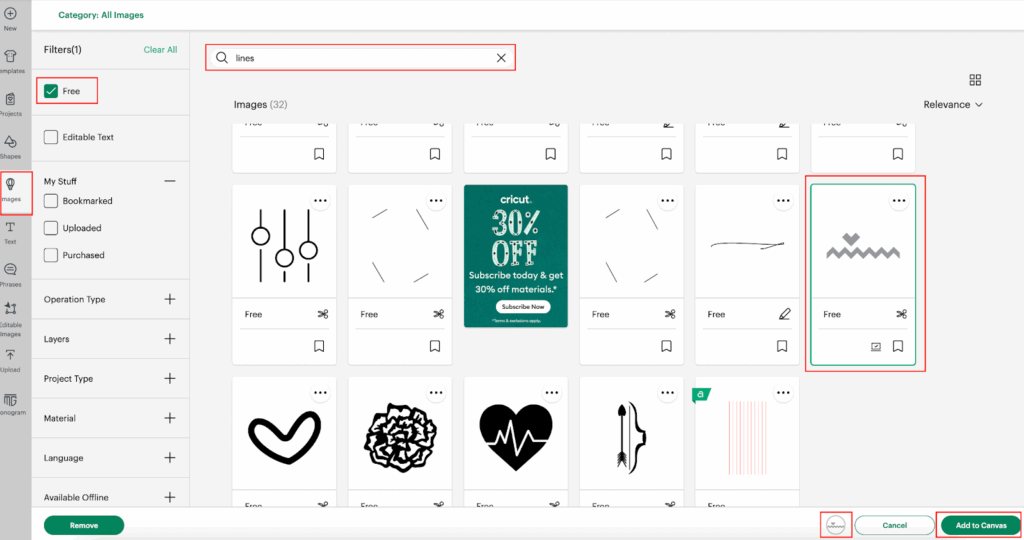Clear the search field with X icon

(501, 58)
